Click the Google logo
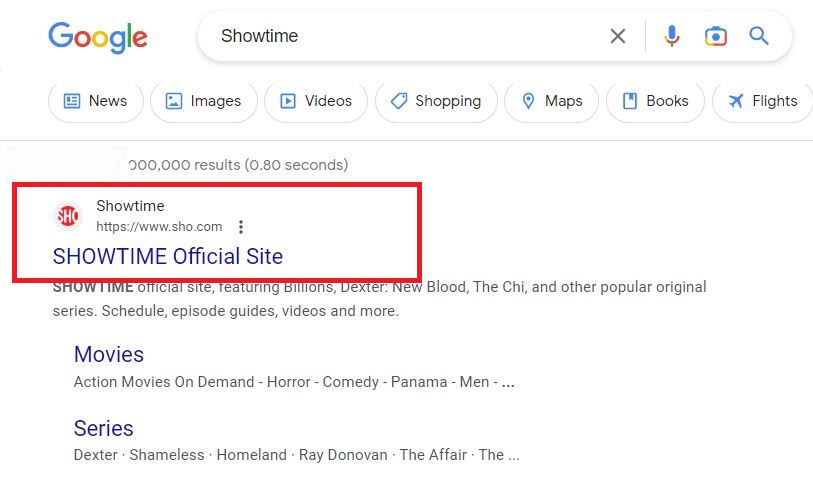This screenshot has height=480, width=813. (x=98, y=37)
